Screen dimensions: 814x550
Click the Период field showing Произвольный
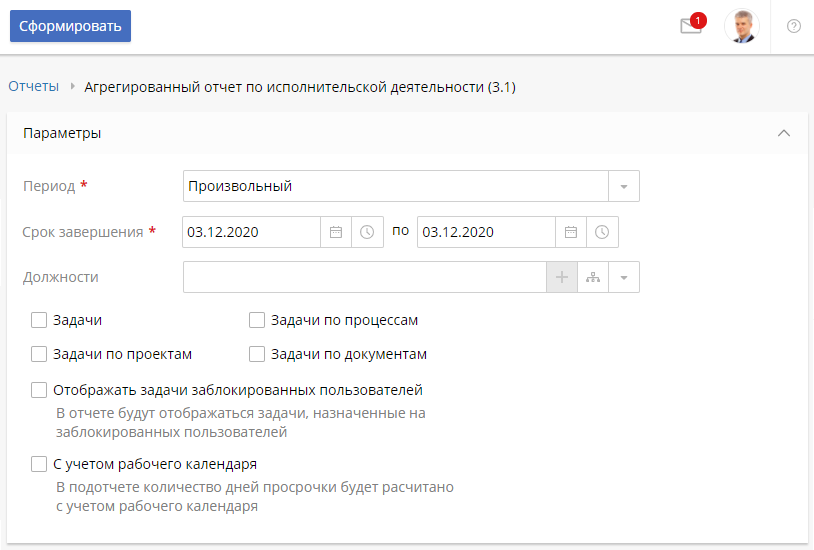coord(396,186)
